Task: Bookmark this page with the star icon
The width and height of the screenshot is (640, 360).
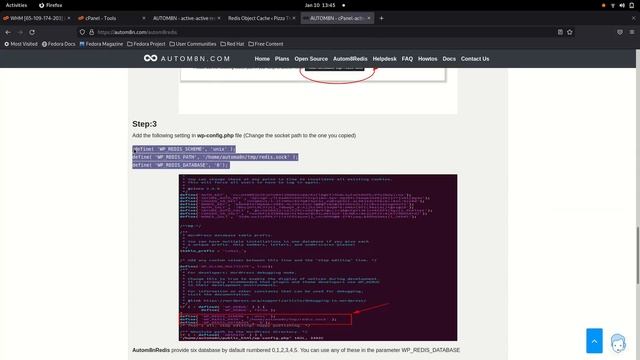Action: [570, 32]
